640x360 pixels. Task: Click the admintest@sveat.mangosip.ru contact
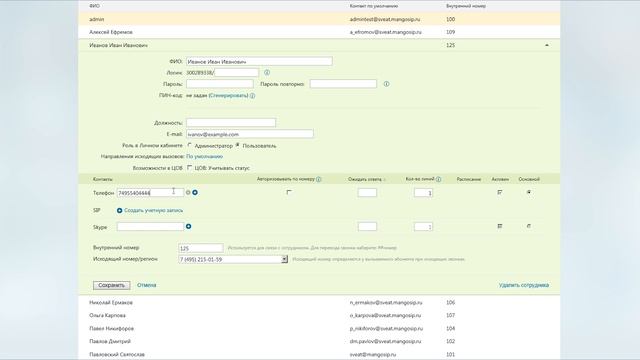[x=385, y=19]
